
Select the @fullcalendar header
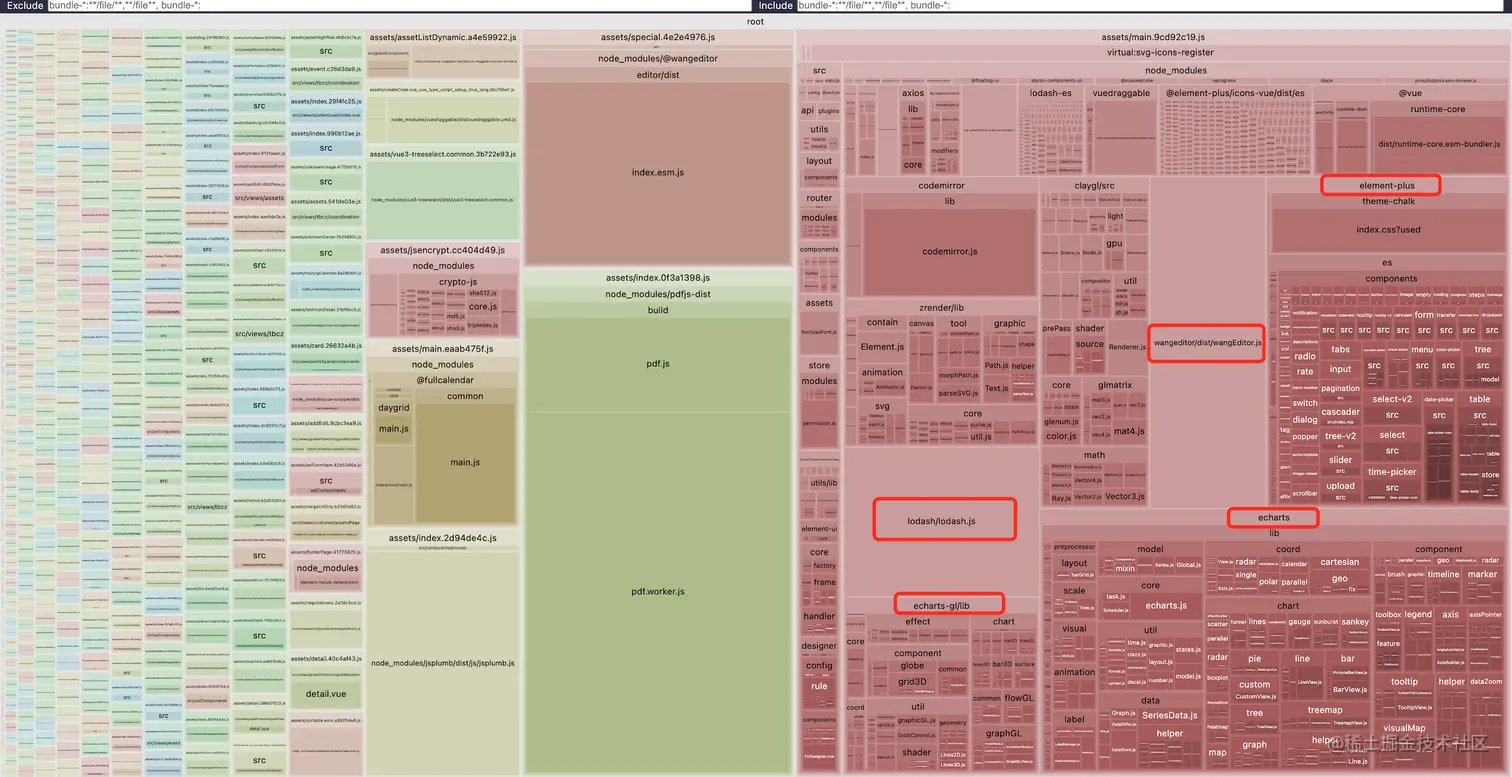coord(445,380)
